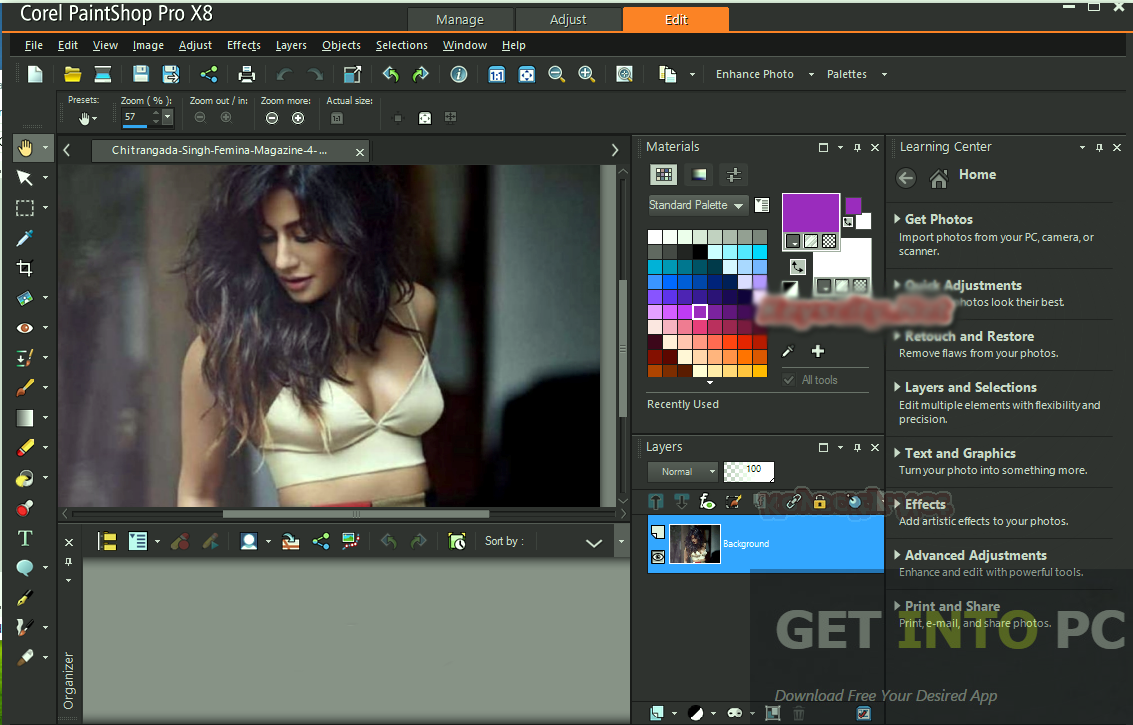Select the Text tool
The width and height of the screenshot is (1133, 725).
coord(25,539)
